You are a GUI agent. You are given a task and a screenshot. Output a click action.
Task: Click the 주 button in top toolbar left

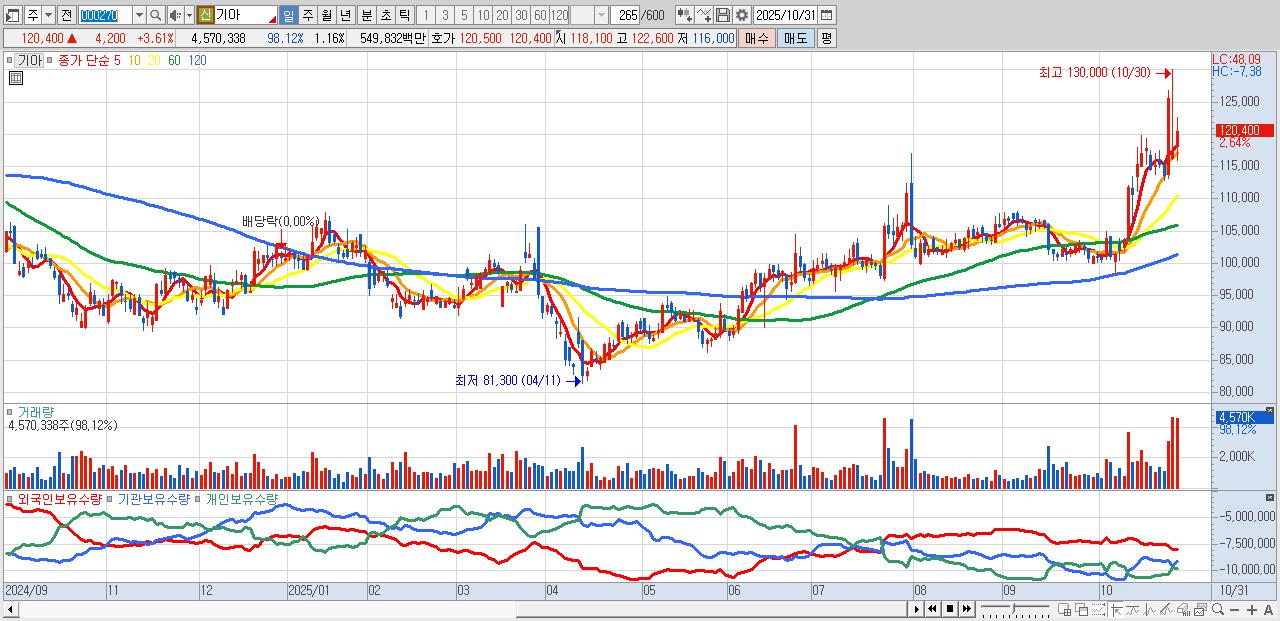[33, 15]
